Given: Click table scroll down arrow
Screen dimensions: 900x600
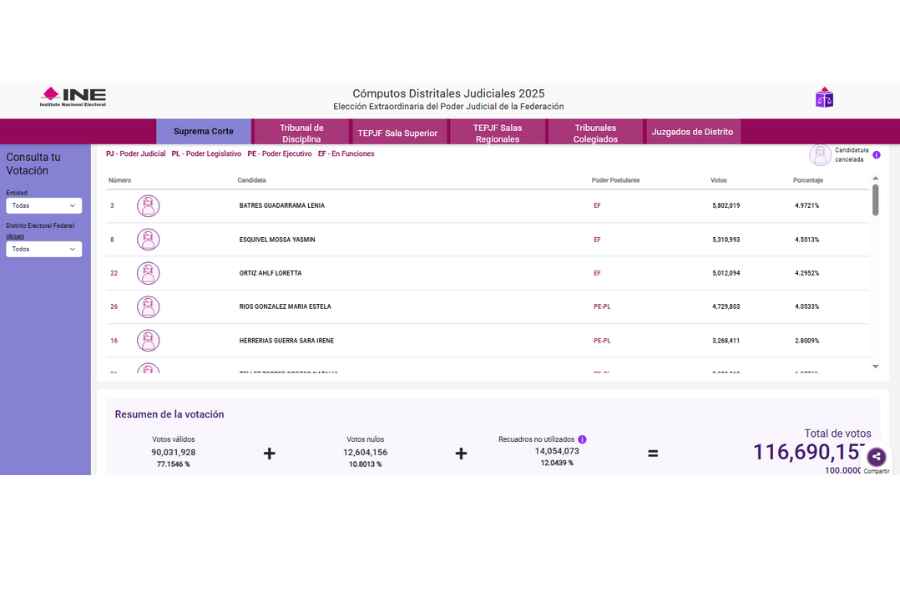Looking at the screenshot, I should click(875, 366).
